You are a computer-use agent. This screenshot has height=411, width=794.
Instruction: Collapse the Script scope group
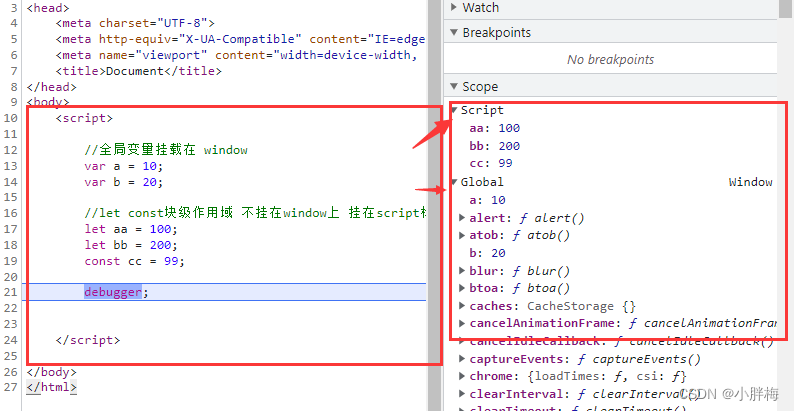[455, 110]
